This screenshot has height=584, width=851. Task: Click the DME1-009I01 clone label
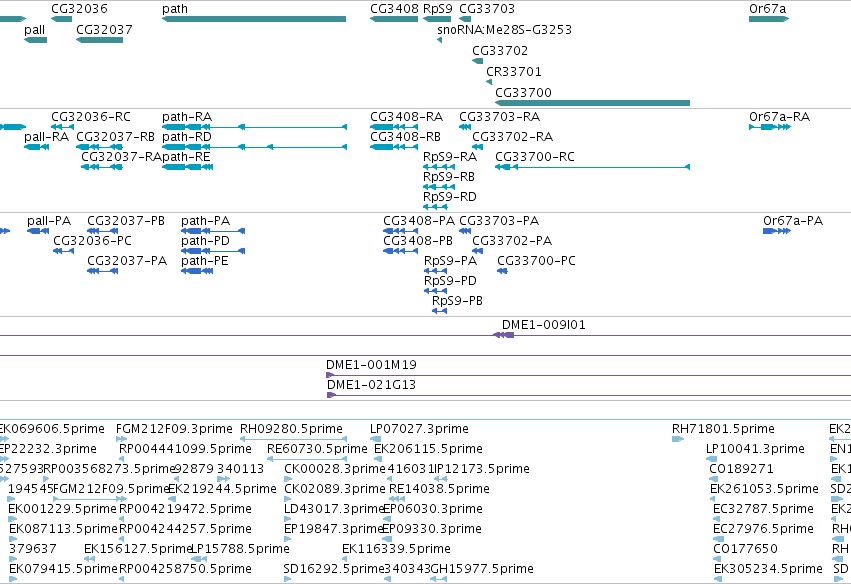pyautogui.click(x=543, y=325)
